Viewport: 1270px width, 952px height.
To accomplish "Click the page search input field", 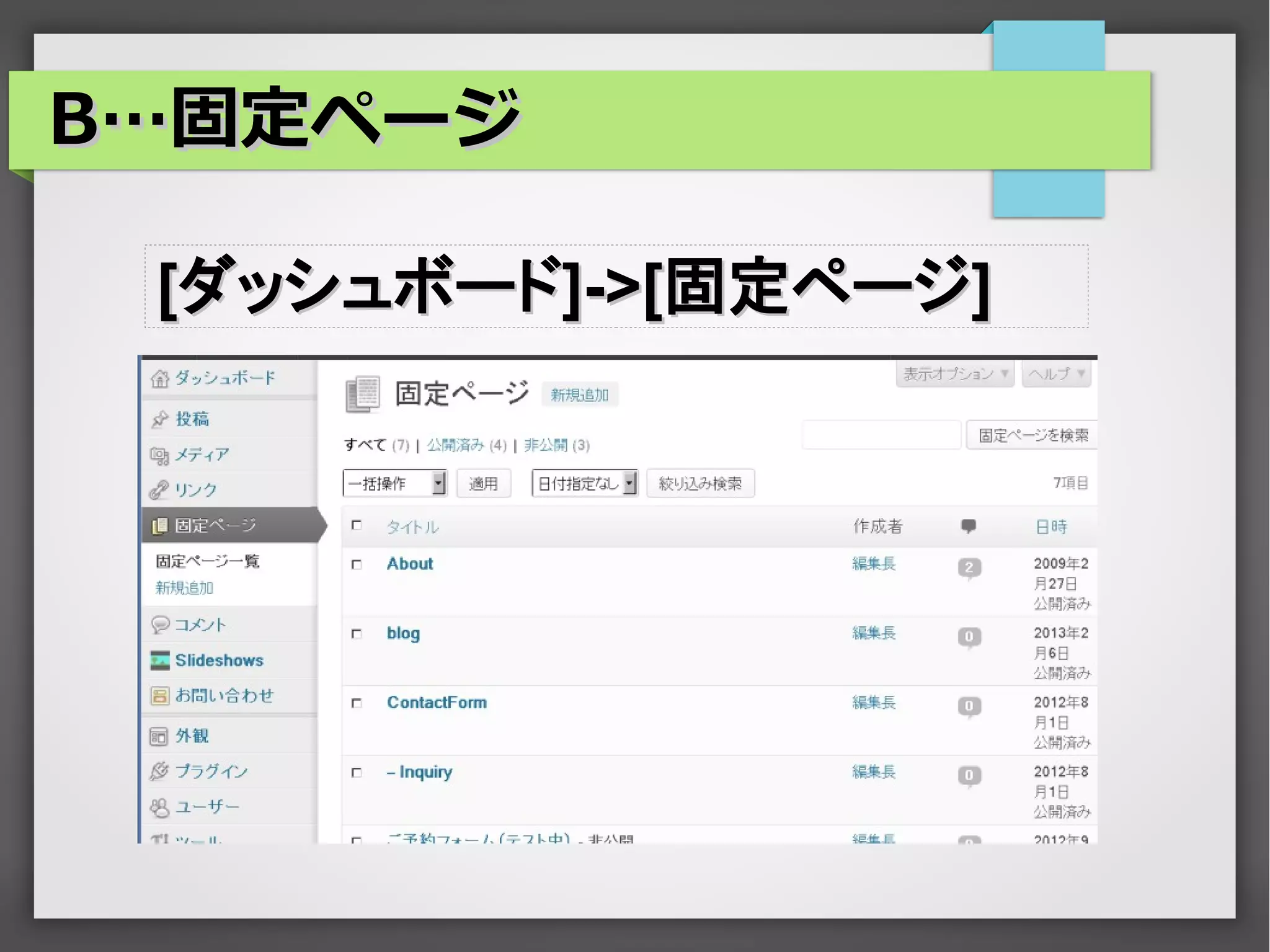I will pos(882,435).
